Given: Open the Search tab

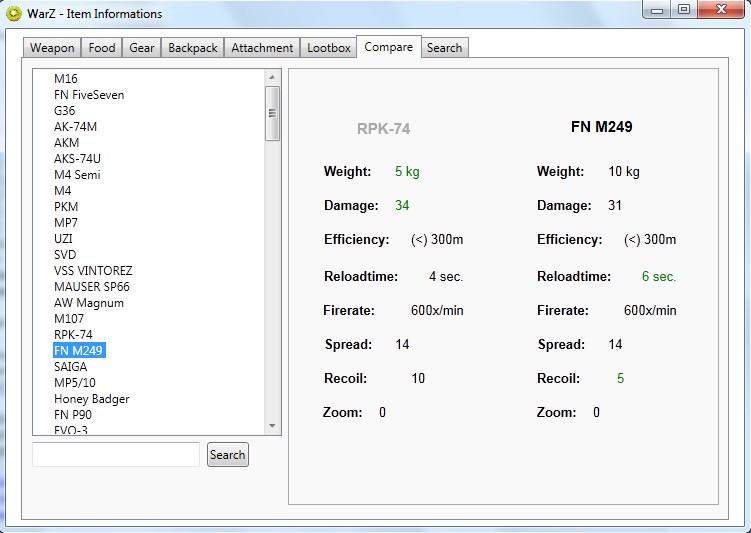Looking at the screenshot, I should click(x=444, y=48).
